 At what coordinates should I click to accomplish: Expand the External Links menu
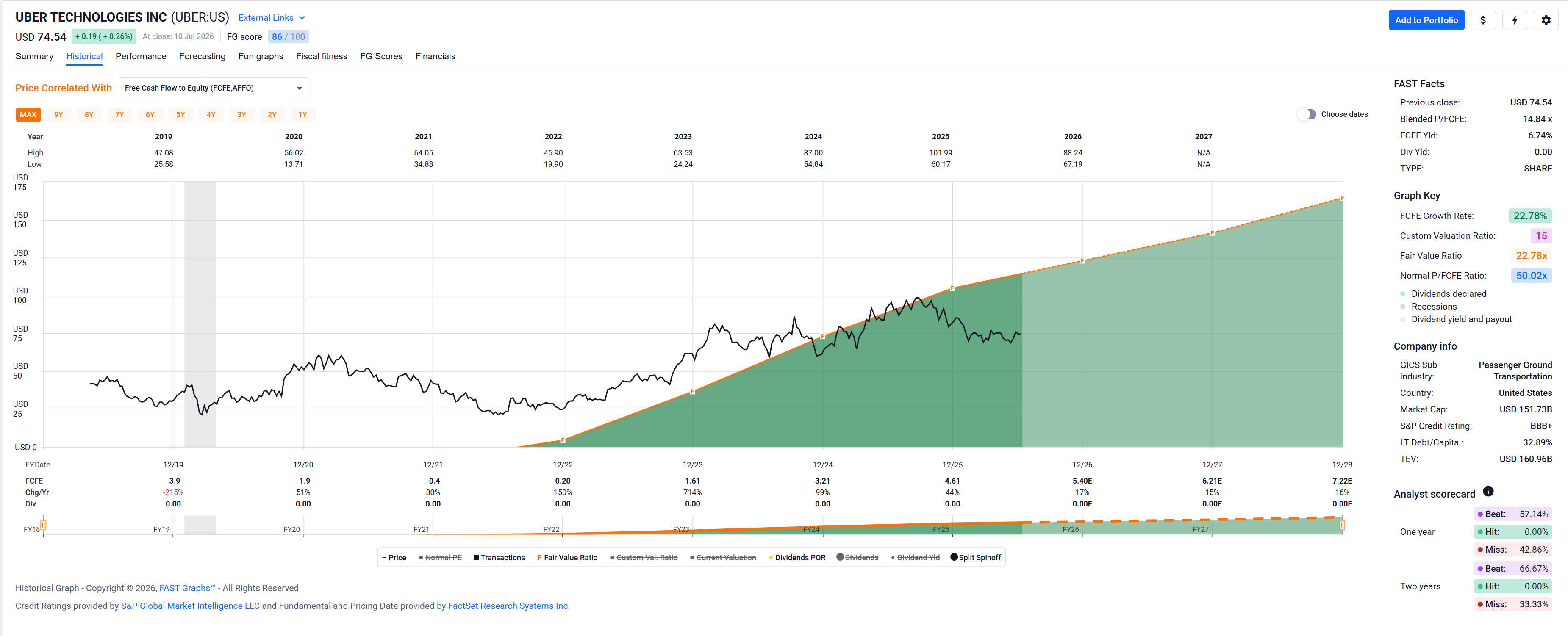click(272, 18)
